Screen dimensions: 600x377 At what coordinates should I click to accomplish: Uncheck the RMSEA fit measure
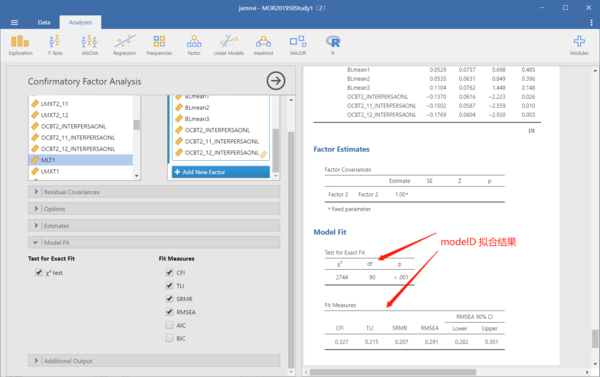[x=169, y=312]
